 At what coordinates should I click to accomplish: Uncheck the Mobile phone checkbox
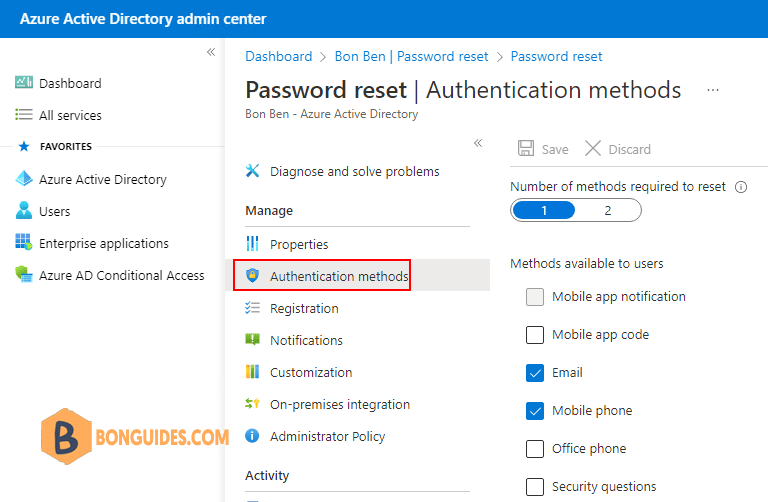(x=535, y=411)
